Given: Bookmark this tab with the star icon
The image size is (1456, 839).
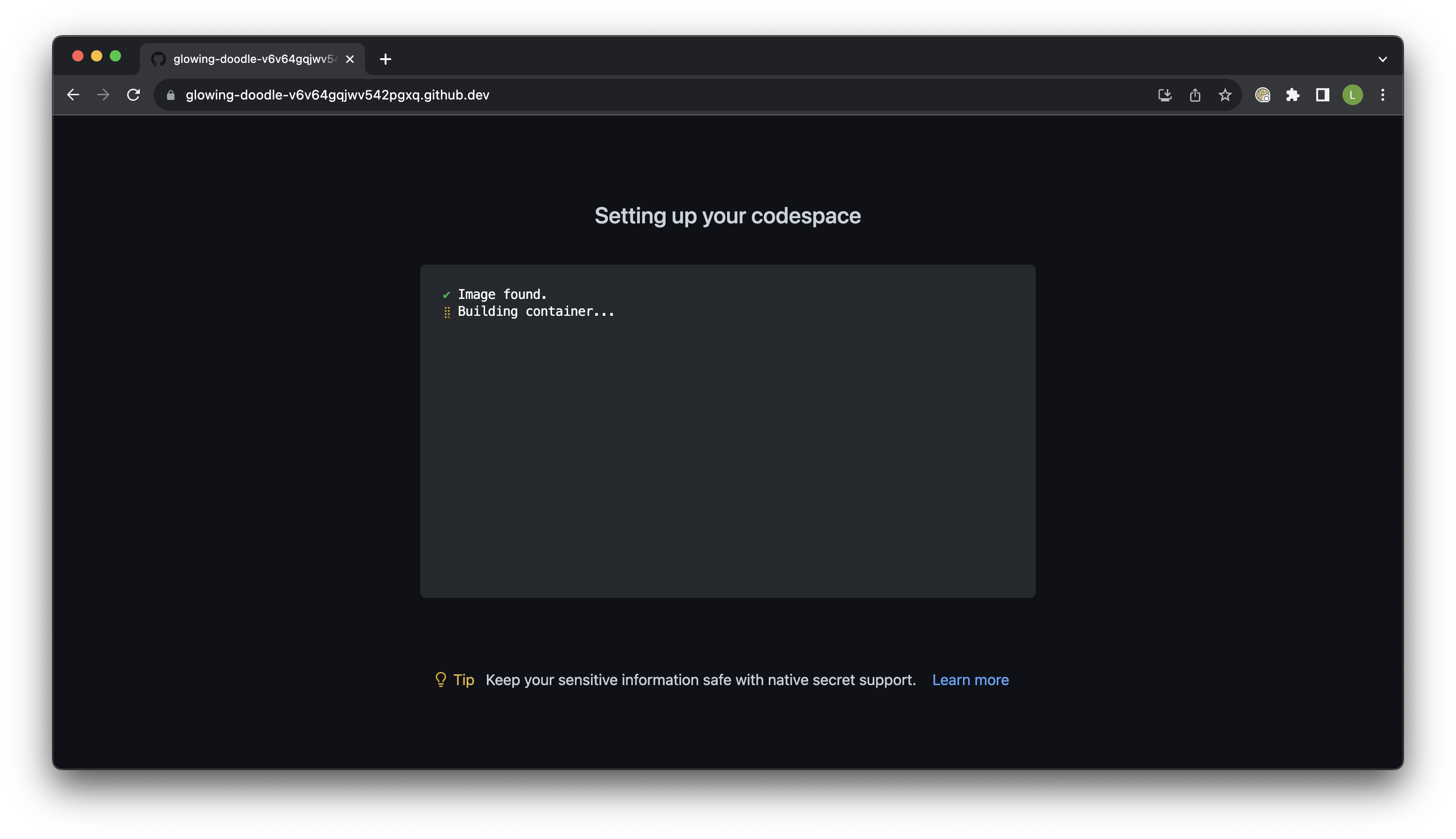Looking at the screenshot, I should point(1224,95).
